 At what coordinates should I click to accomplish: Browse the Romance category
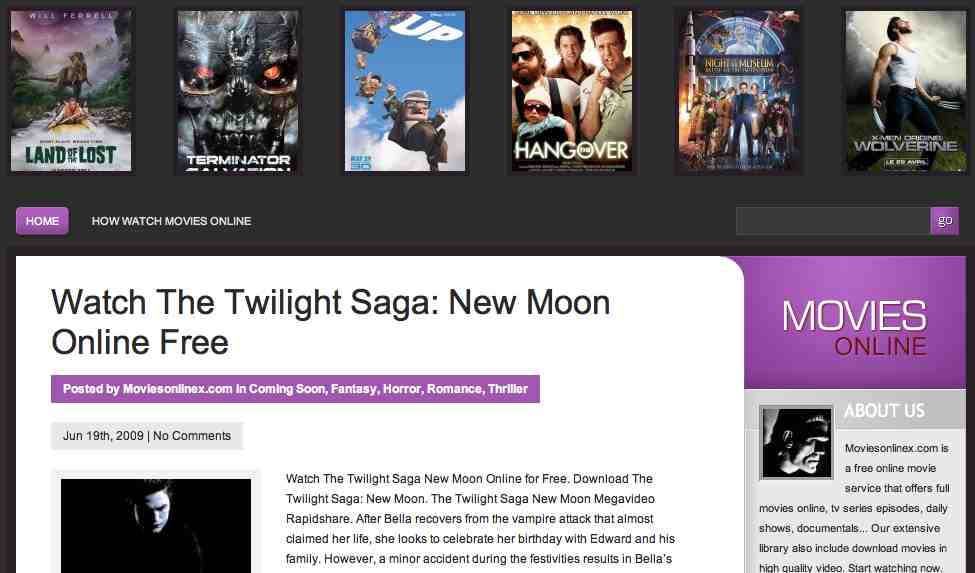click(455, 389)
